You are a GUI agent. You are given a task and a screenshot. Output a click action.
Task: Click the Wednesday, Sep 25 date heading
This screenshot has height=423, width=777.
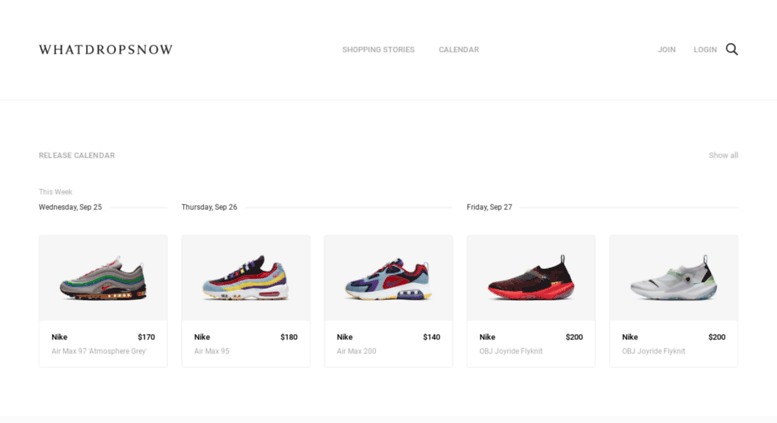pyautogui.click(x=70, y=207)
